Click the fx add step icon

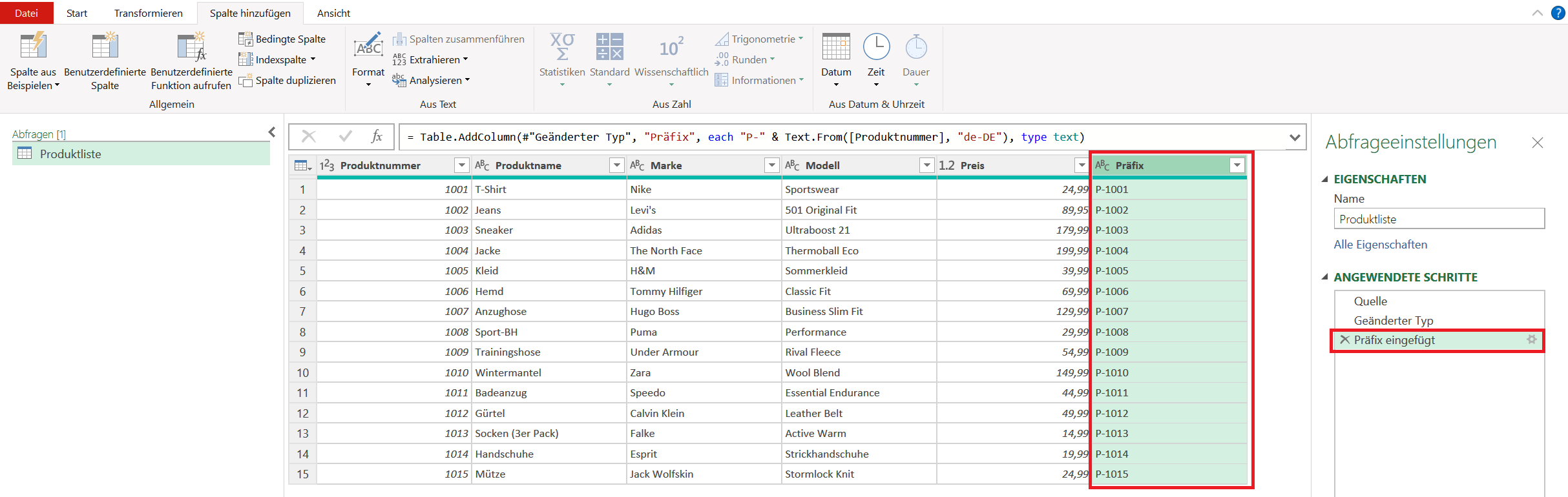(x=377, y=136)
